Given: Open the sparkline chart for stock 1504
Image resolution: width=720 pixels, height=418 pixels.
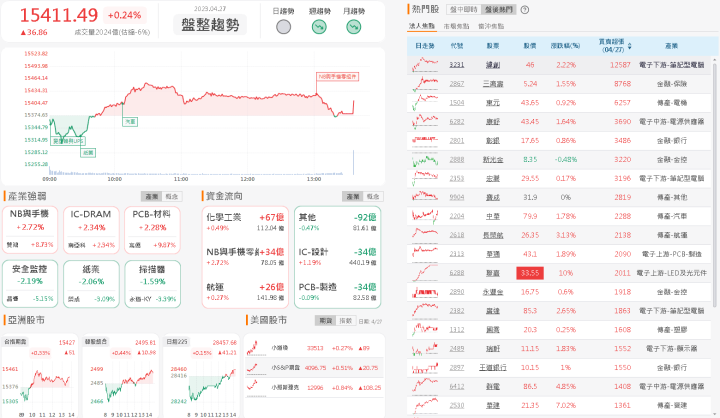Looking at the screenshot, I should pos(425,102).
